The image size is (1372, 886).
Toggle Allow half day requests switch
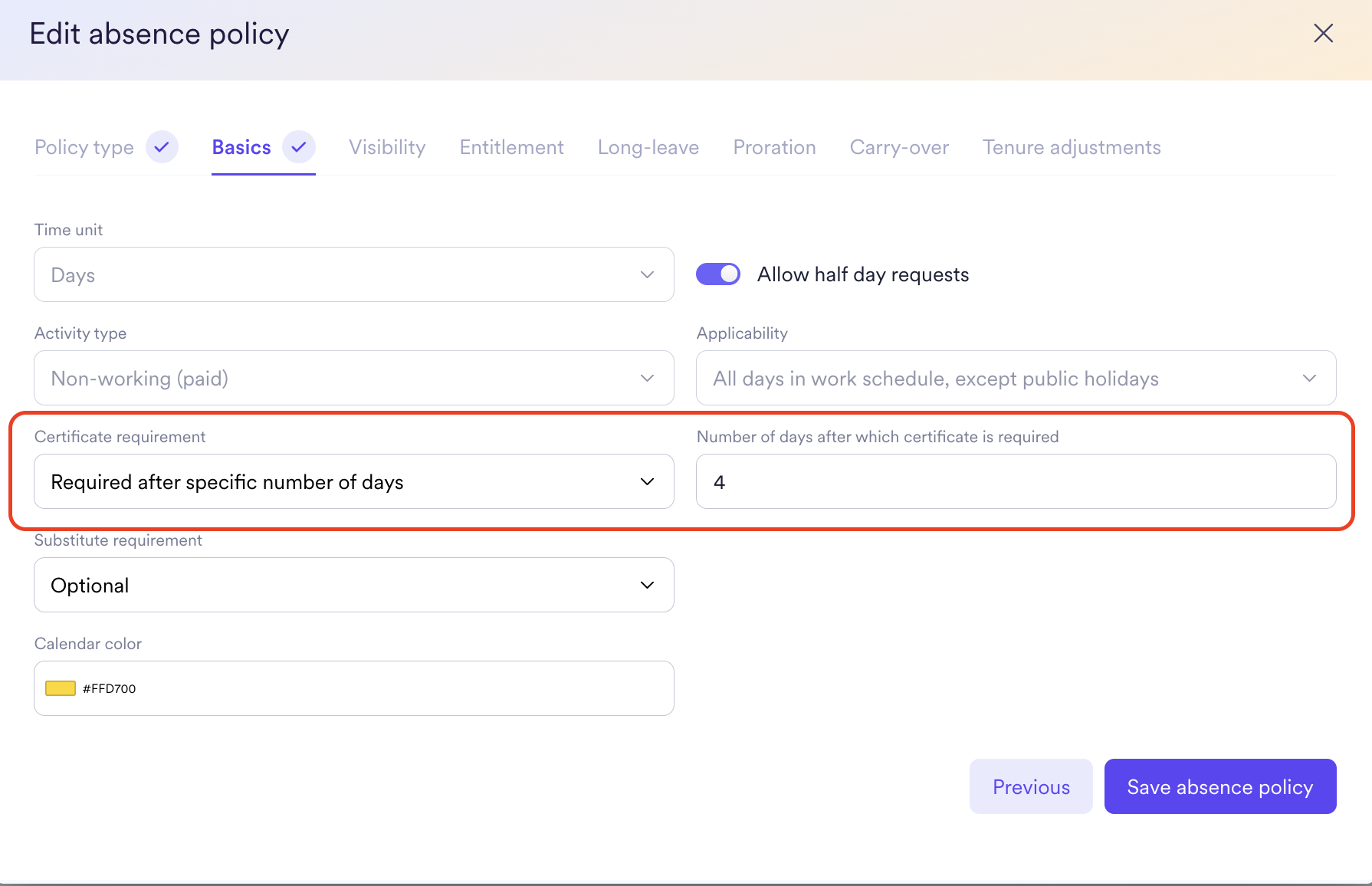718,274
